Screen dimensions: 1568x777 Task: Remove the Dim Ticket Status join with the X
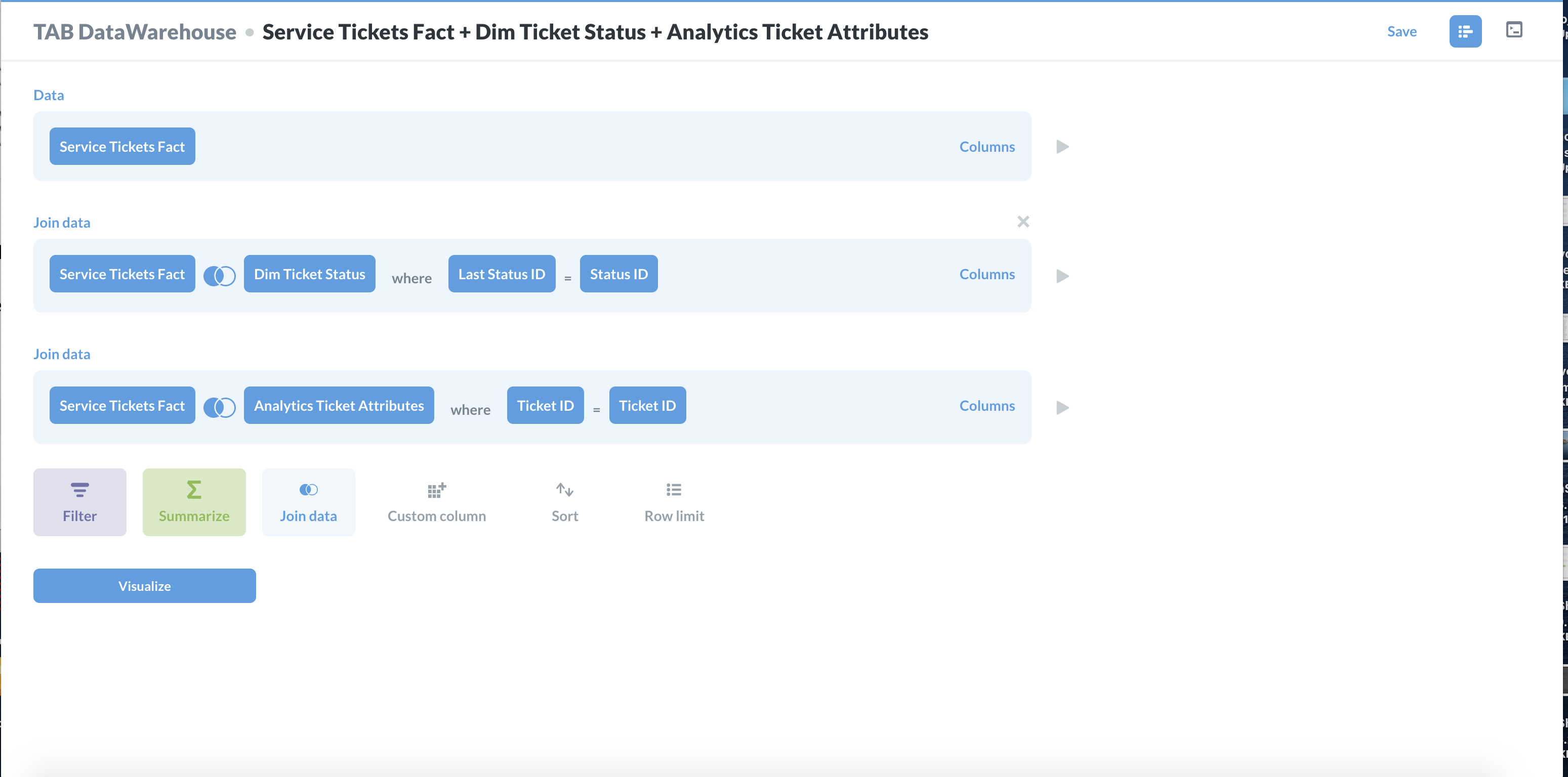pos(1023,222)
